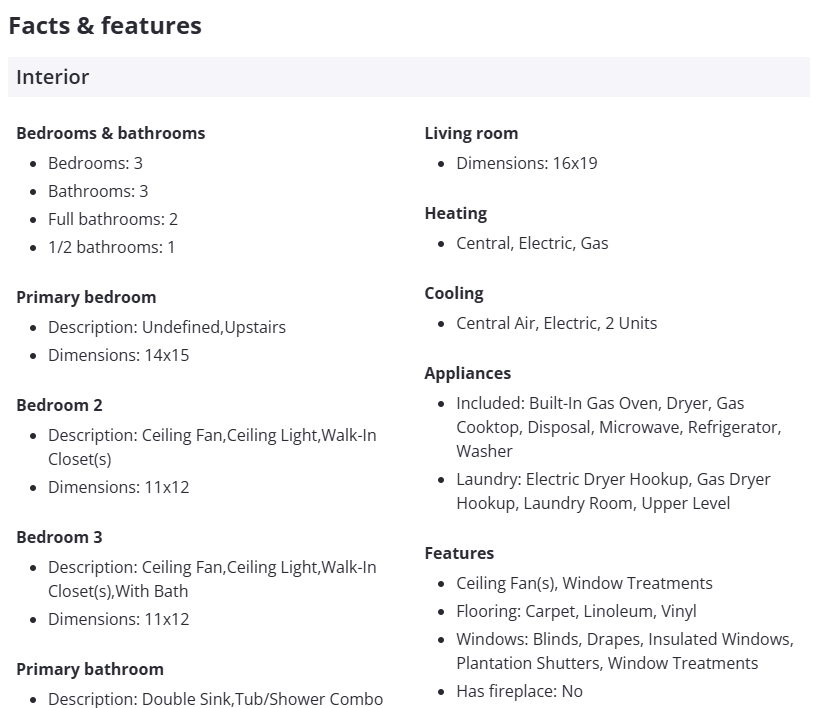Select the Bedrooms & bathrooms subheading
Viewport: 823px width, 708px height.
110,133
